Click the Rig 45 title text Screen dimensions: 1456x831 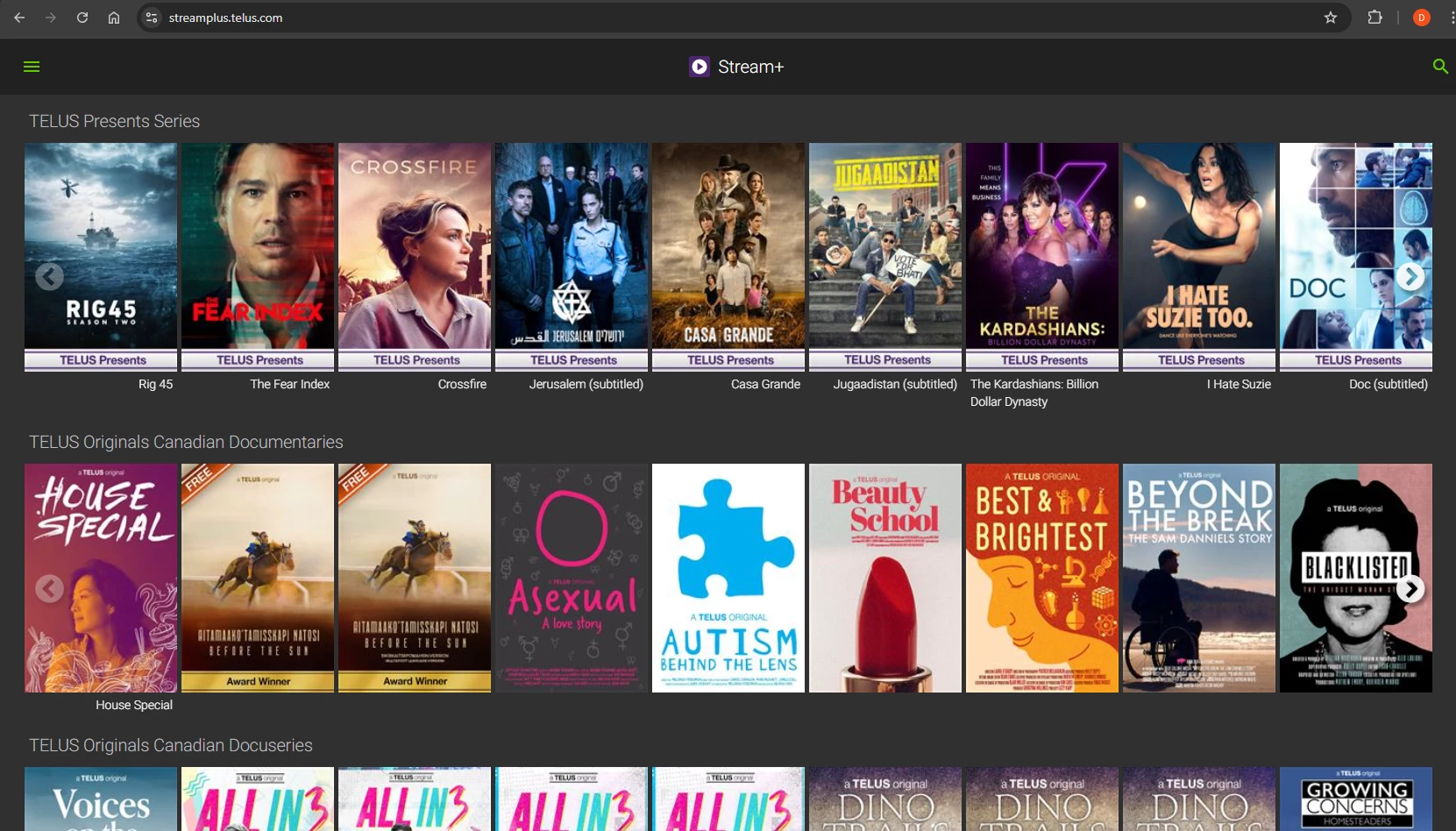(x=155, y=384)
